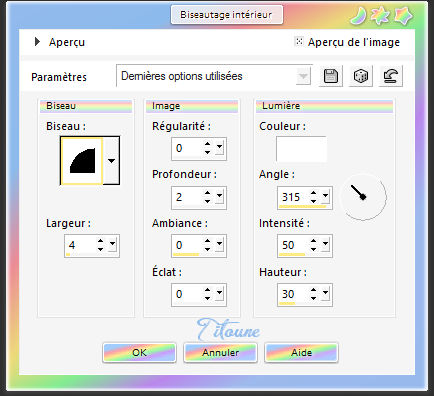
Task: Toggle the Aperçu de l'image checkbox
Action: 299,41
